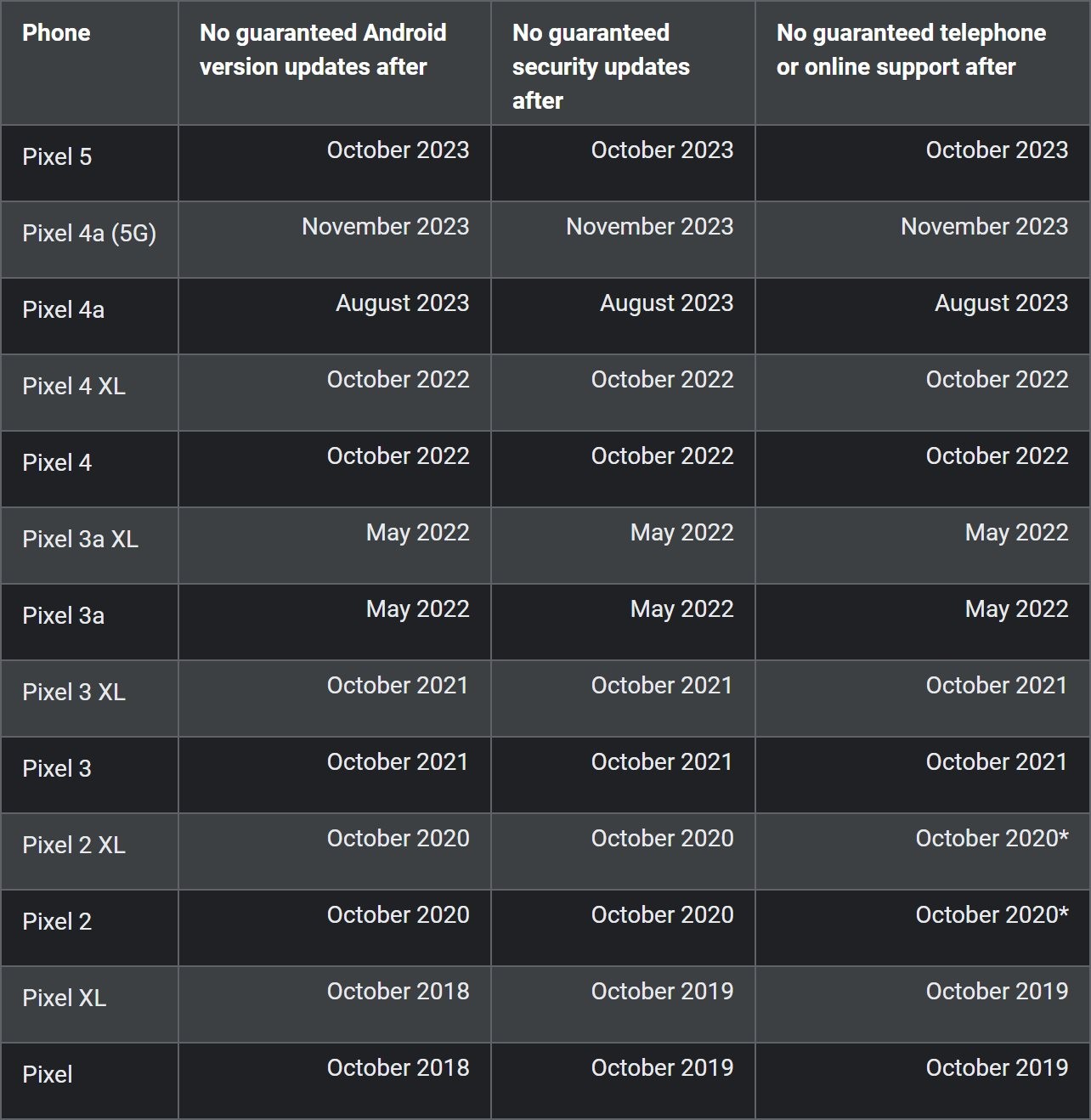The height and width of the screenshot is (1120, 1091).
Task: Select Pixel 3a's May 2022 security update cell
Action: coord(681,609)
